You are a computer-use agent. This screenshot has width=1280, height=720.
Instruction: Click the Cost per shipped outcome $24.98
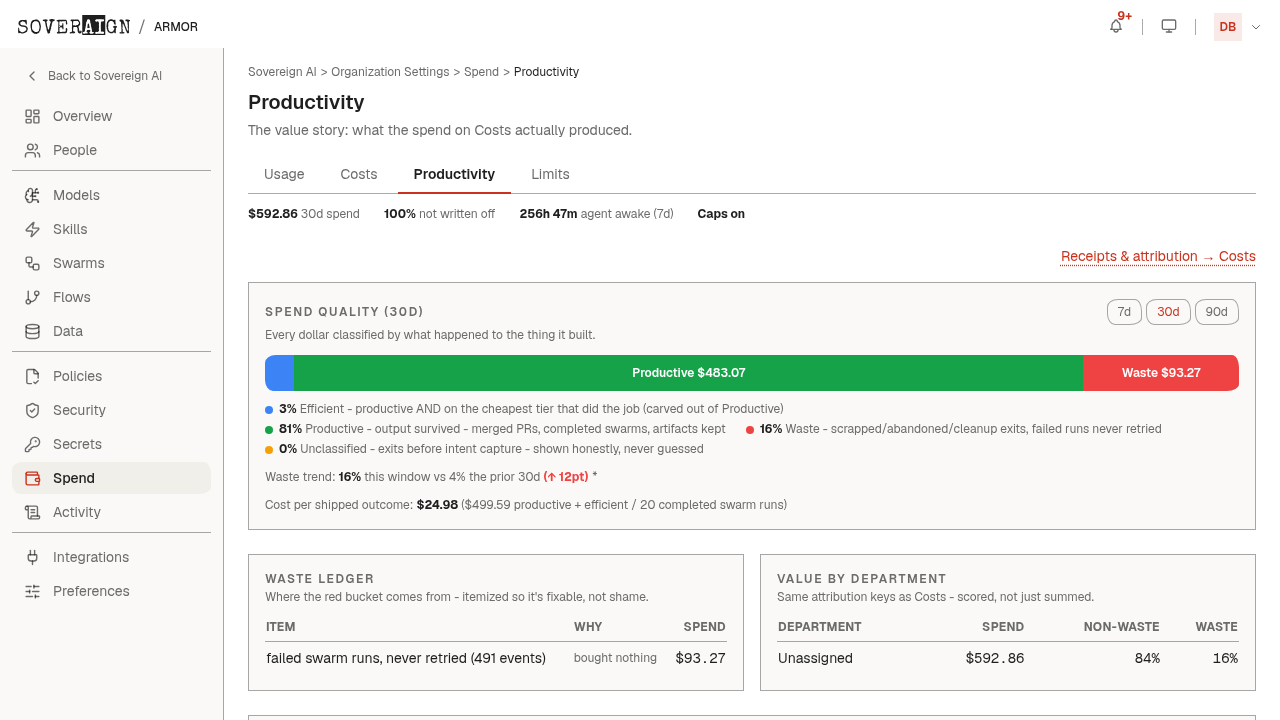(x=437, y=505)
